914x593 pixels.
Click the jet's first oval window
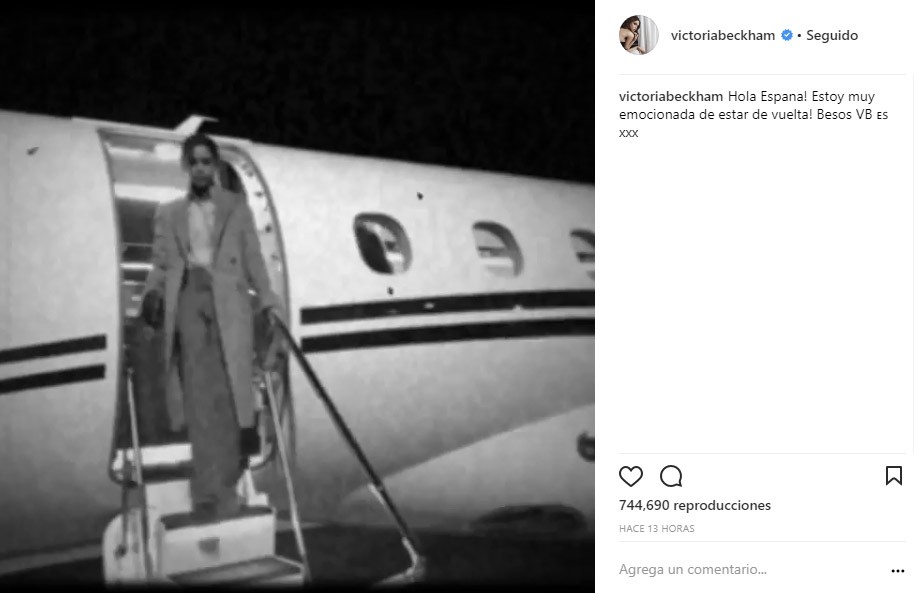pyautogui.click(x=382, y=244)
